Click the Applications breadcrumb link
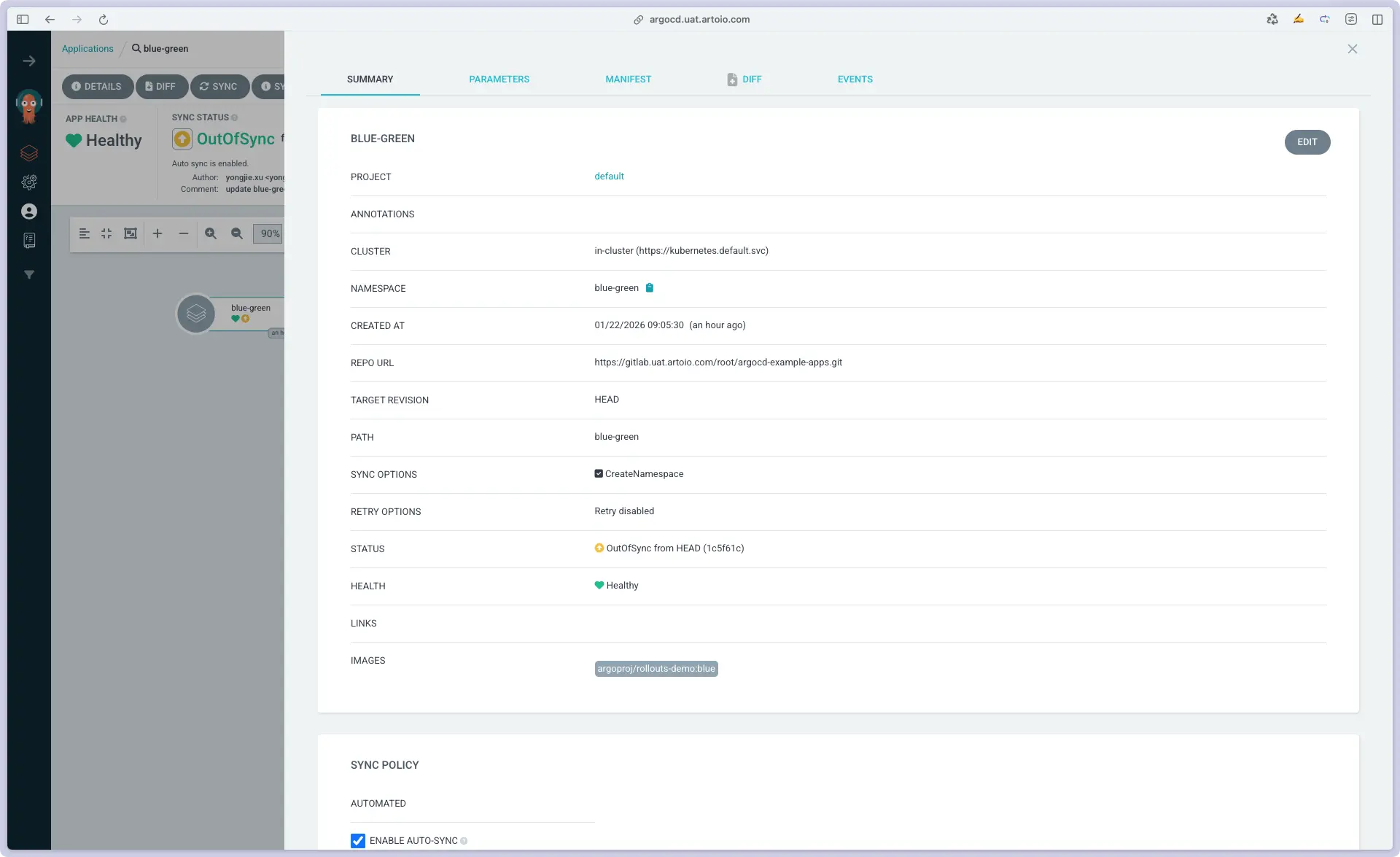Image resolution: width=1400 pixels, height=857 pixels. pyautogui.click(x=87, y=49)
